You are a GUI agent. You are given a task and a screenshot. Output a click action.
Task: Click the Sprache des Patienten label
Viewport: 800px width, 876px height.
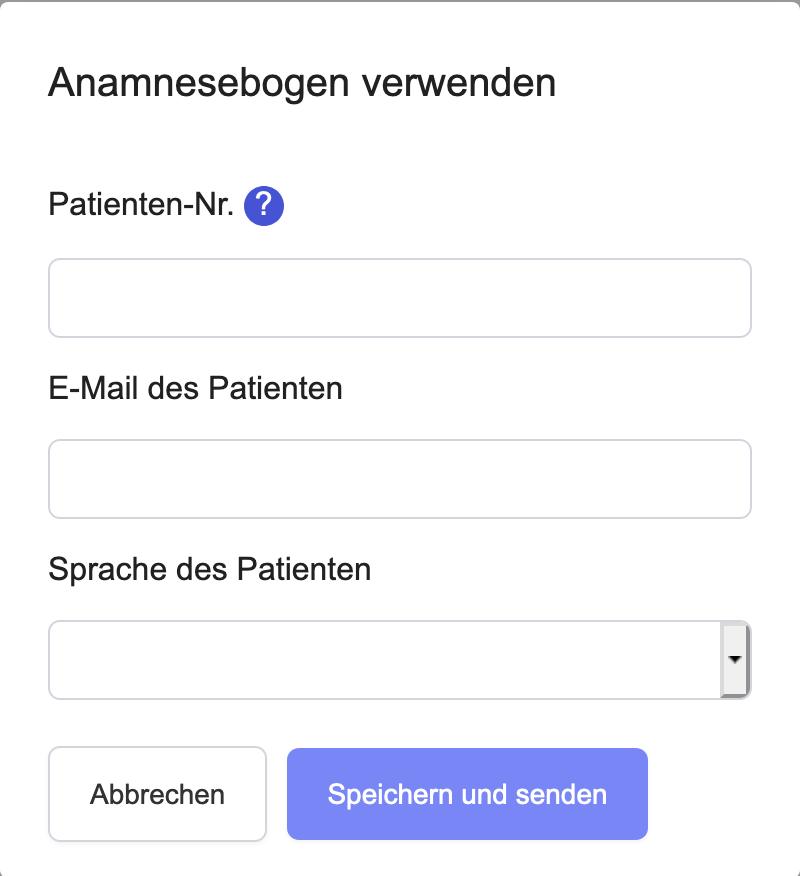209,570
